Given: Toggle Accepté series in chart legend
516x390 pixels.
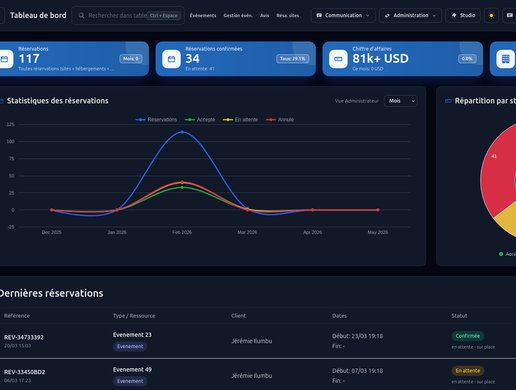Looking at the screenshot, I should pyautogui.click(x=200, y=119).
